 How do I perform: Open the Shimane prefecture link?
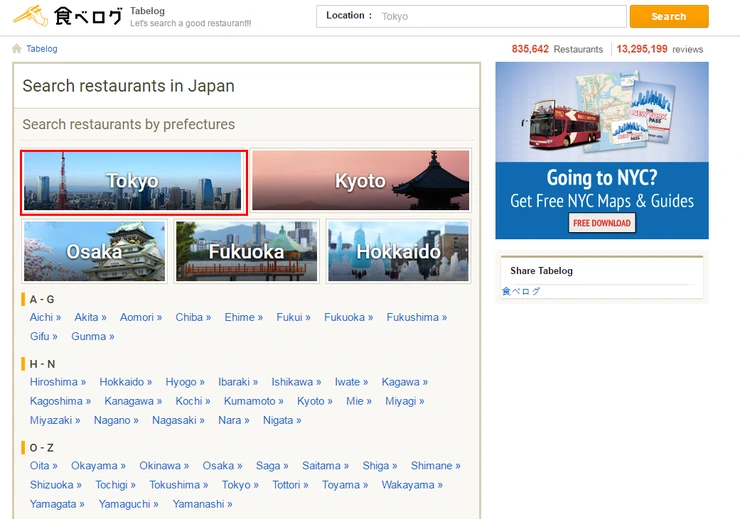(x=435, y=466)
